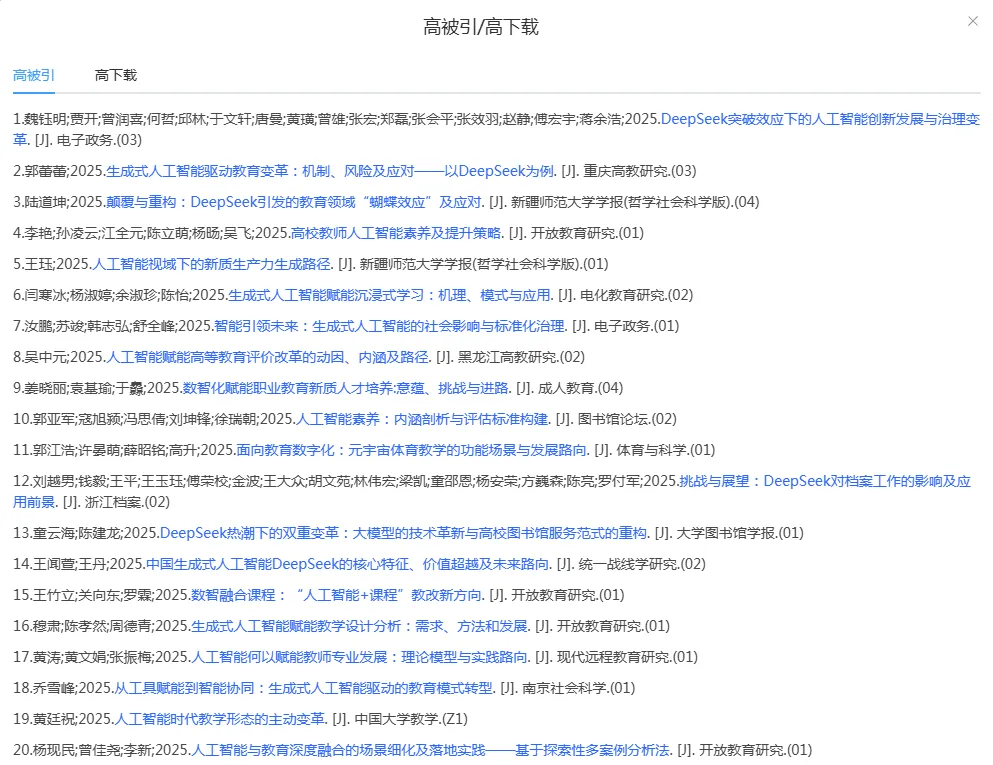
Task: Click journal text 统一战线学研究.(02)
Action: pos(642,564)
